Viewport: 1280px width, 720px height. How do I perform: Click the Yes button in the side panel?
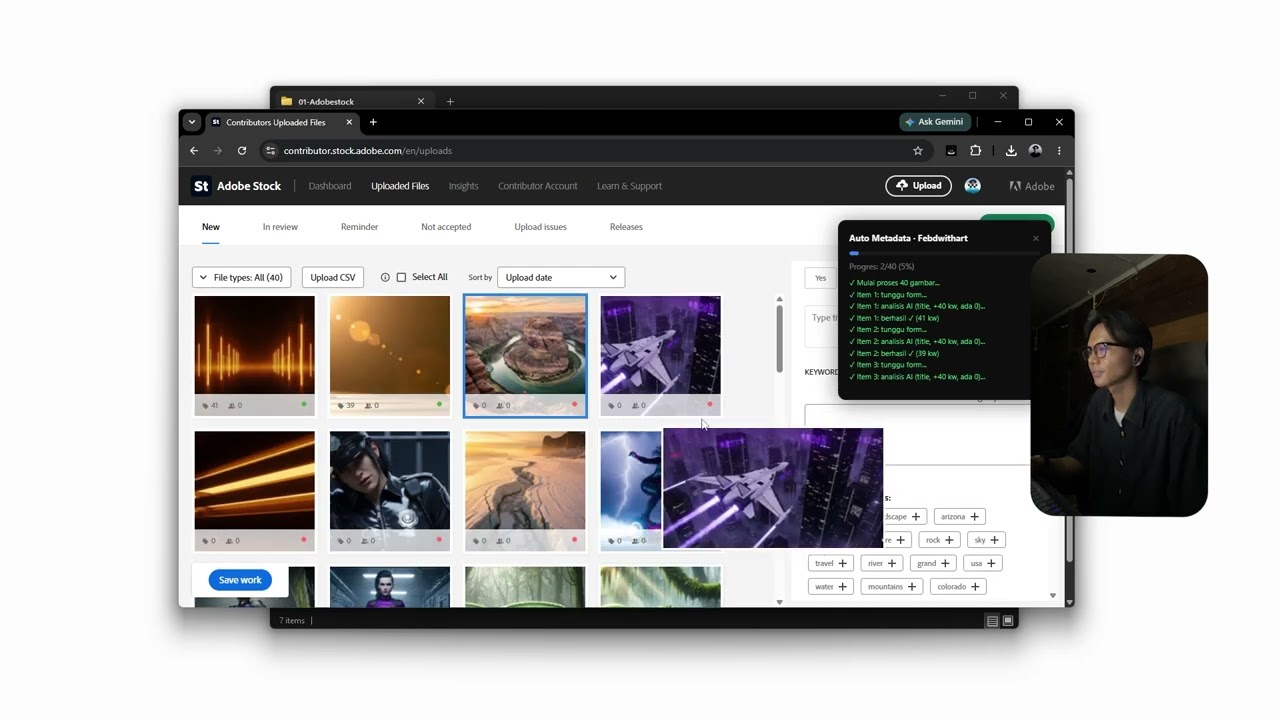coord(820,278)
